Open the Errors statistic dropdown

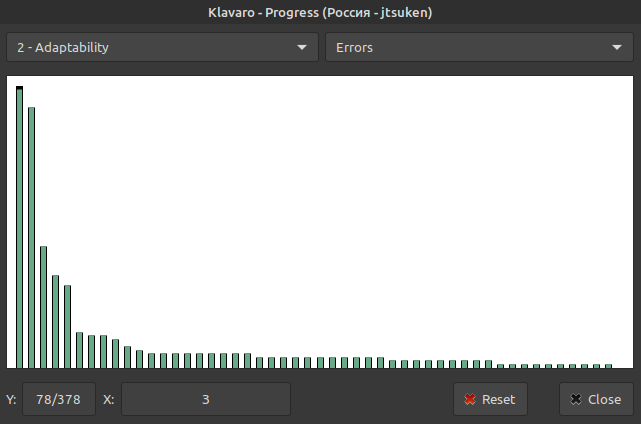pyautogui.click(x=479, y=47)
